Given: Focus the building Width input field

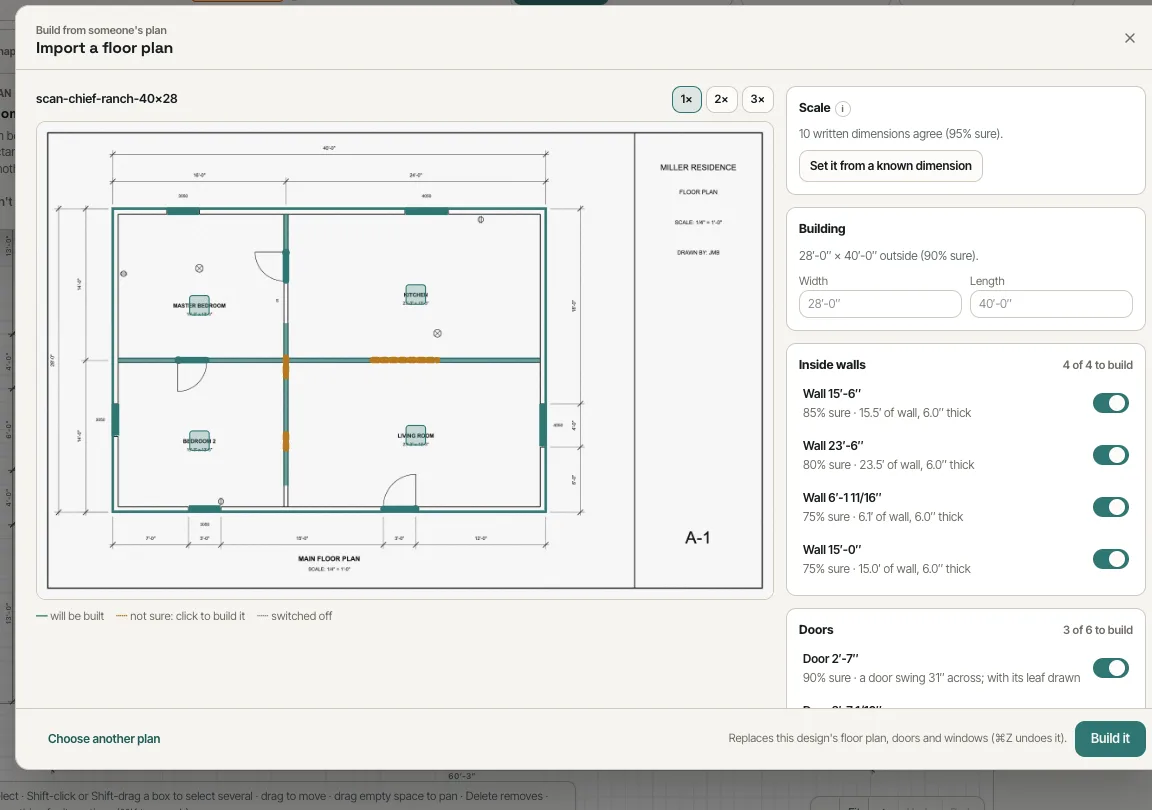Looking at the screenshot, I should [879, 304].
